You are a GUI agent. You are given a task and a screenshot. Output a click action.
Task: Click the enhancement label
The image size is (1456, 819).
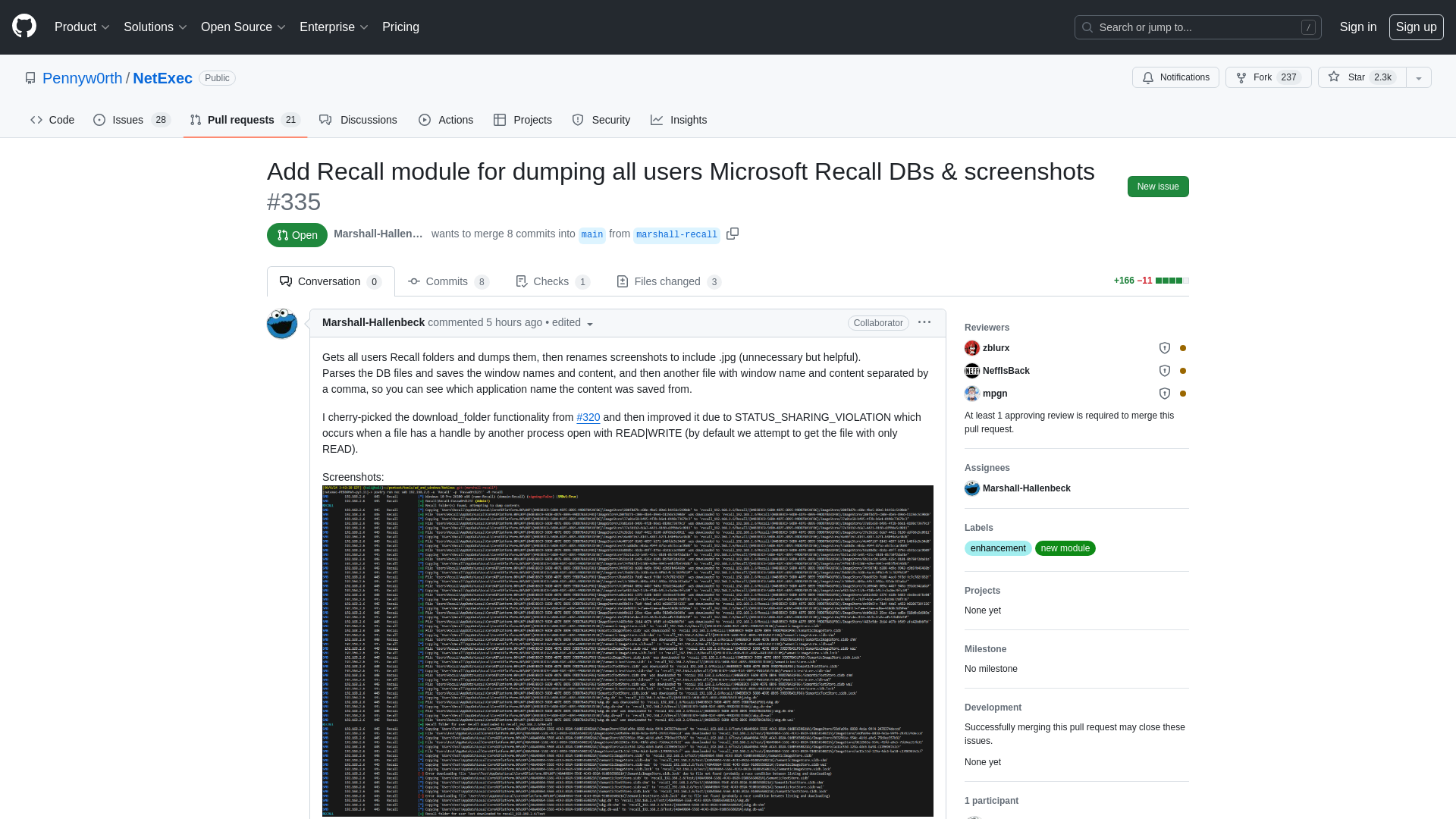coord(998,548)
